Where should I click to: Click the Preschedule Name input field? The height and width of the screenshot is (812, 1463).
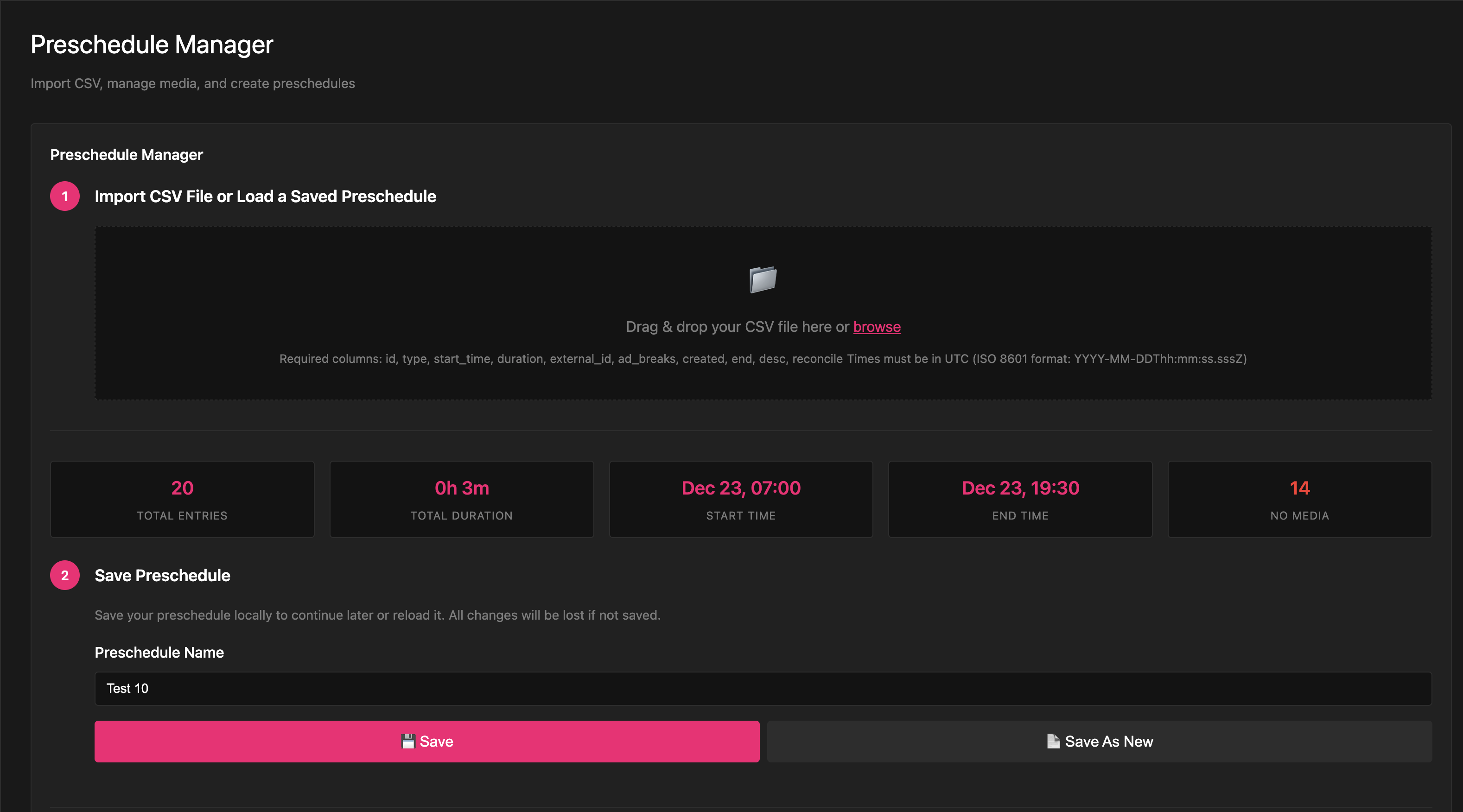click(763, 688)
